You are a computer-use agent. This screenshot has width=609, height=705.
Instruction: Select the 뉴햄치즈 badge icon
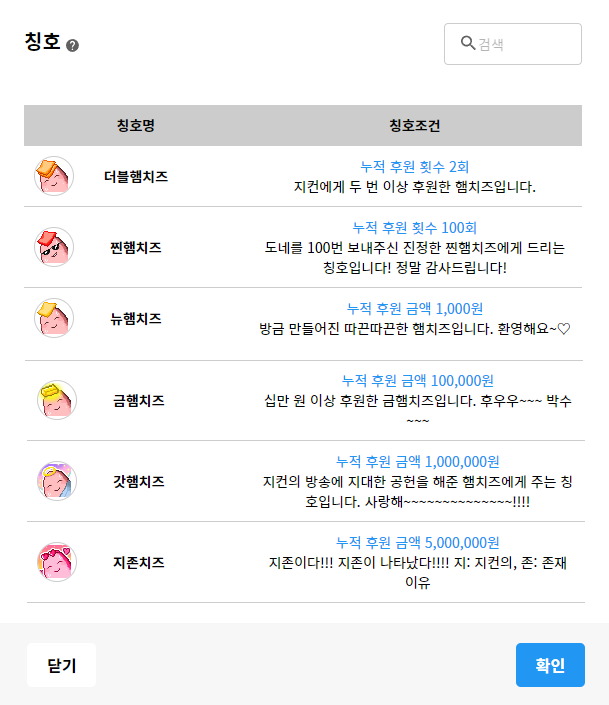53,318
